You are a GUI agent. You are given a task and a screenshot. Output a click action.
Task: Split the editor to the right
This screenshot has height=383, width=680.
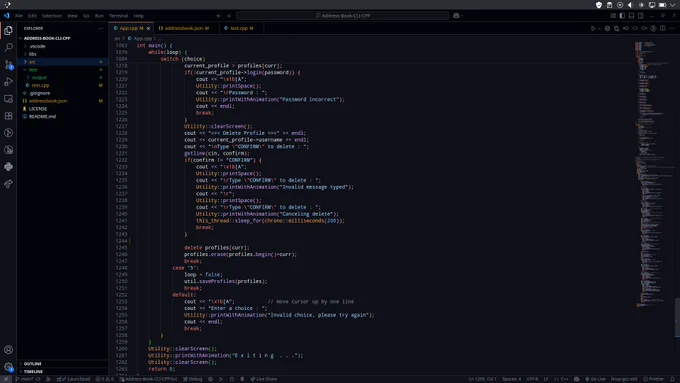(663, 28)
